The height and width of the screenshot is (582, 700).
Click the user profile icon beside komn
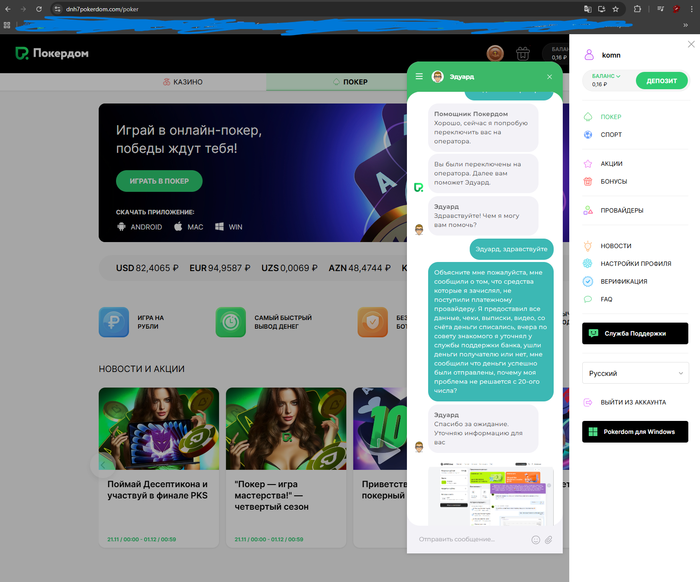589,55
